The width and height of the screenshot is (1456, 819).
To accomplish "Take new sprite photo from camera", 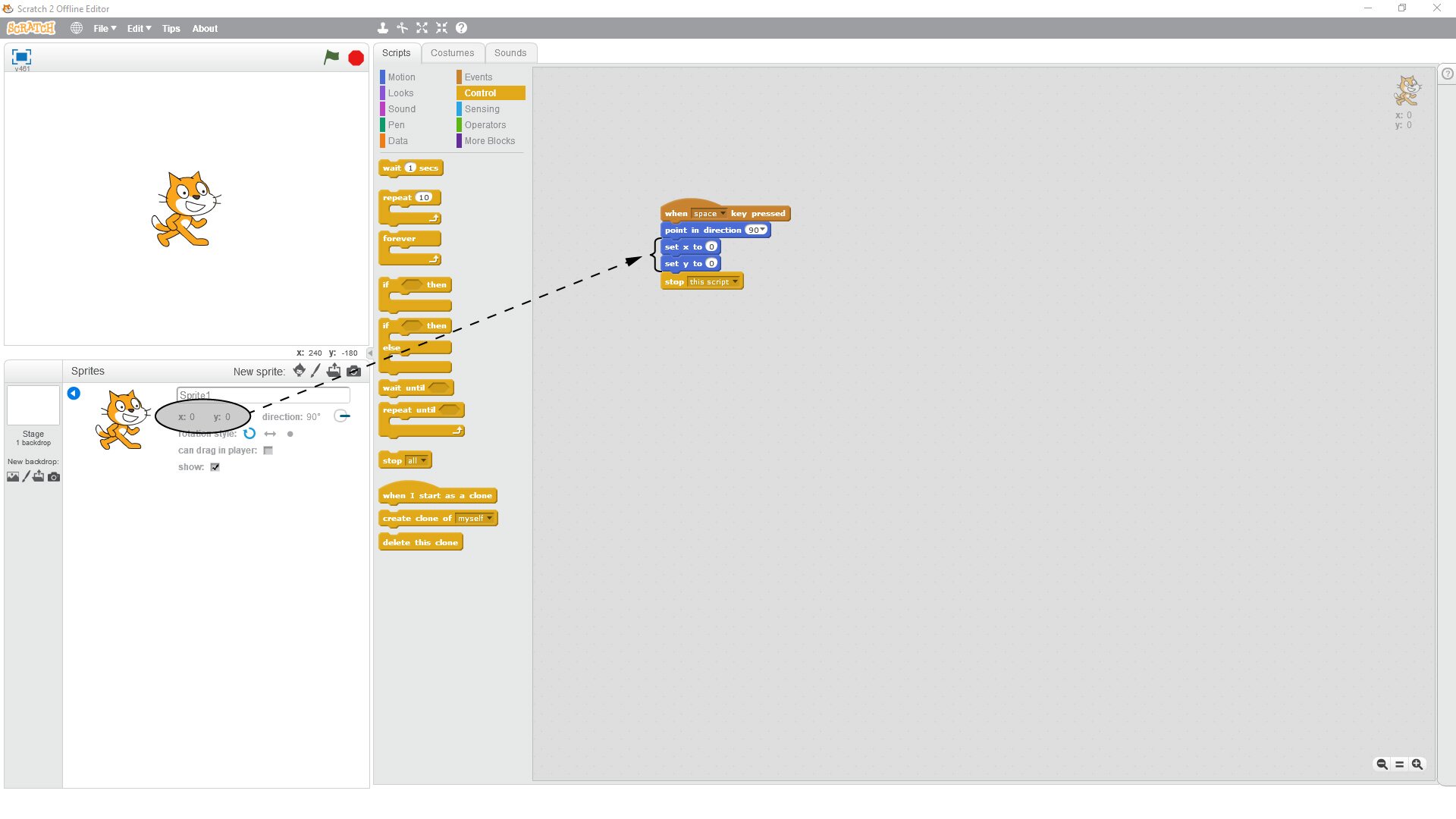I will coord(353,371).
